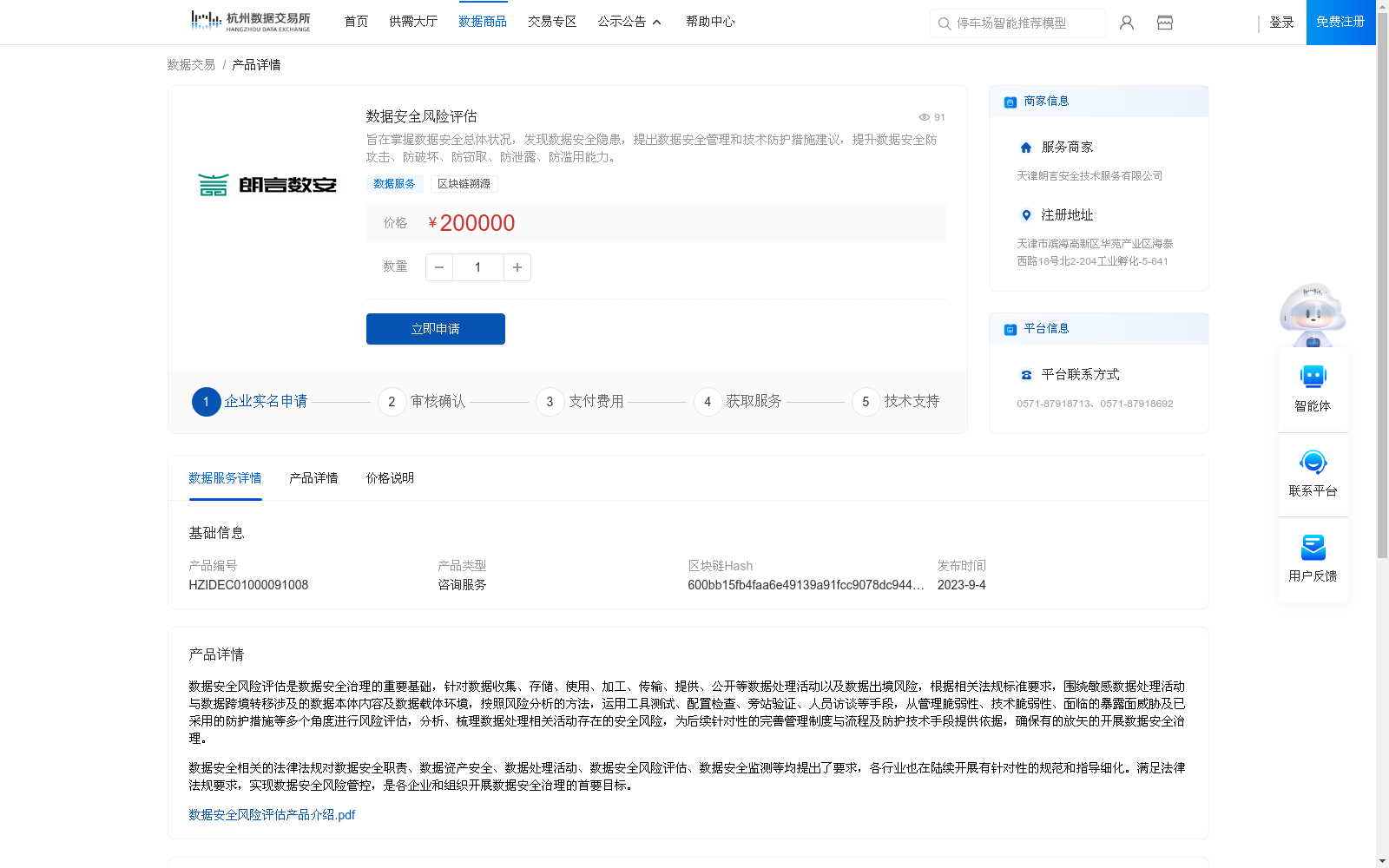Click the price ¥200000

tap(471, 223)
